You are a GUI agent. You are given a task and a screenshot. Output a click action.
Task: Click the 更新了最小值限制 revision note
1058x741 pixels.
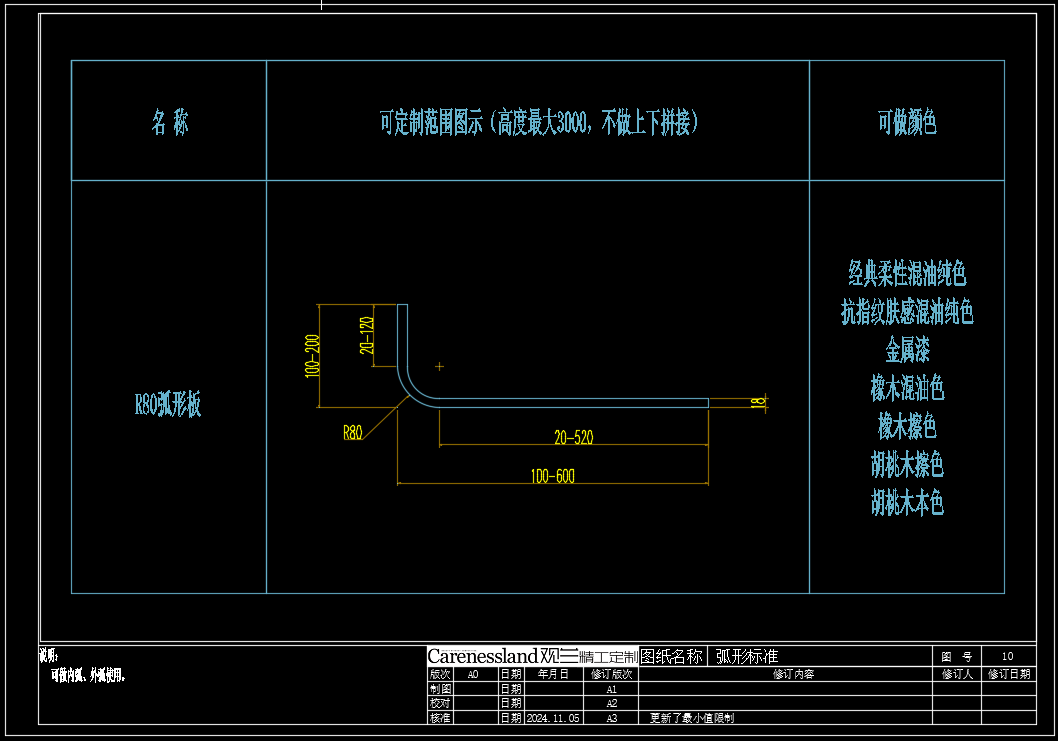coord(693,718)
